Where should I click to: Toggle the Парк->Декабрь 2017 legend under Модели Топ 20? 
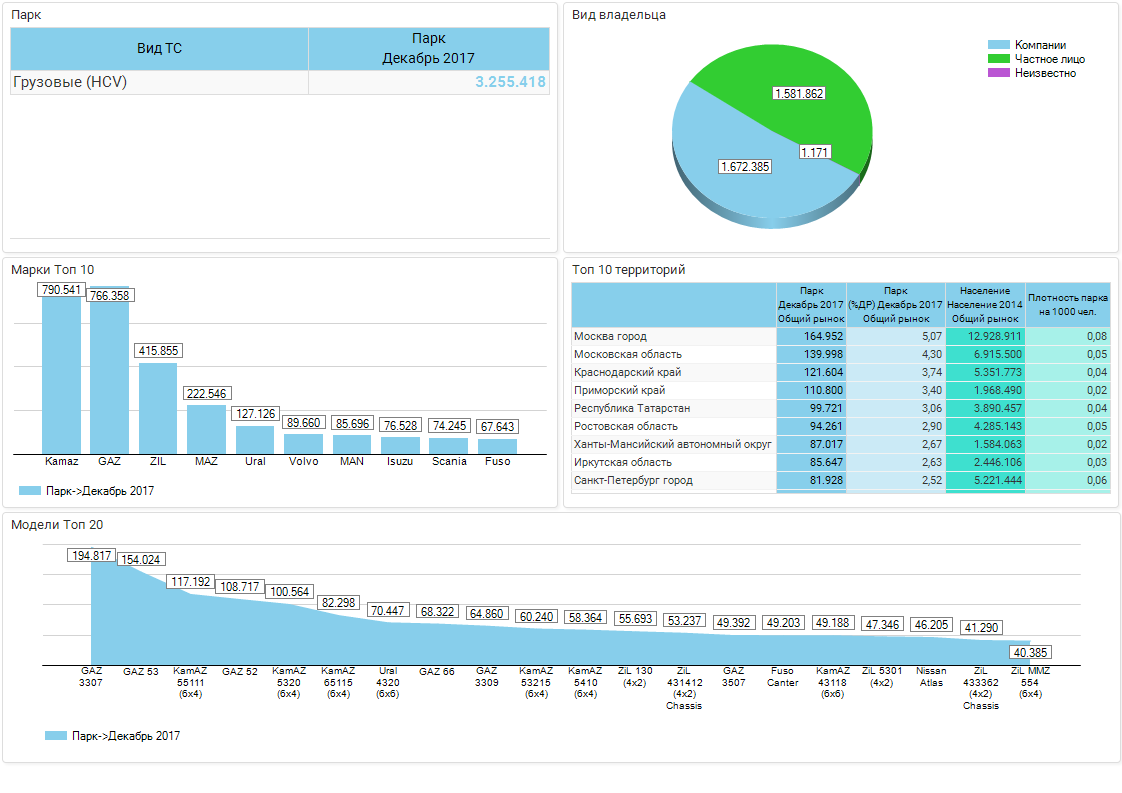112,736
